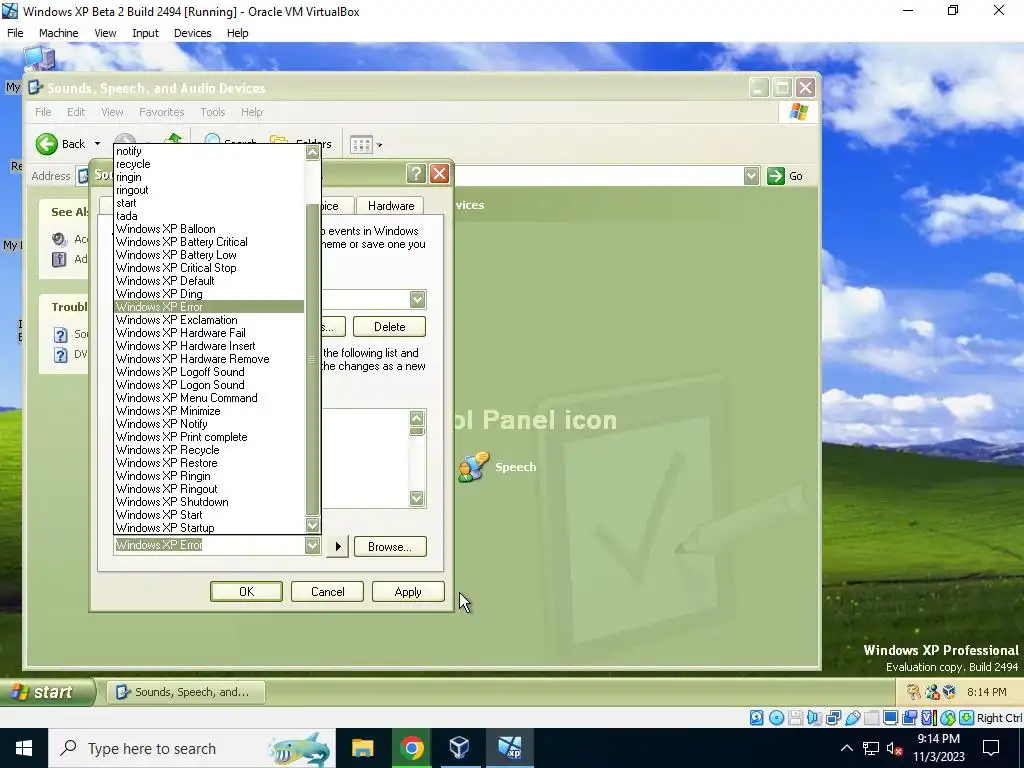Click the OK button
1024x768 pixels.
pyautogui.click(x=246, y=591)
